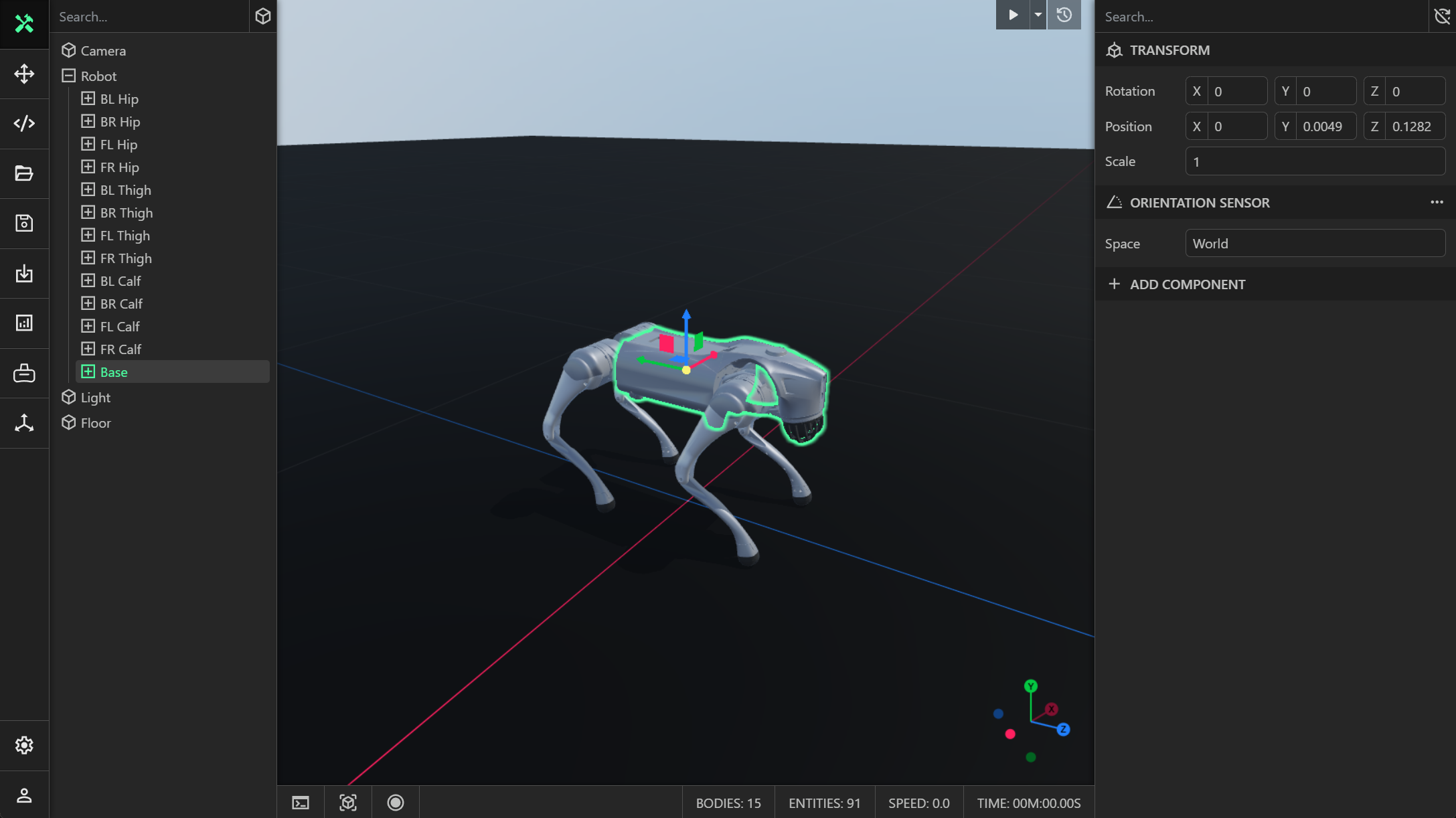Expand the FR Thigh node
The width and height of the screenshot is (1456, 818).
(x=88, y=258)
